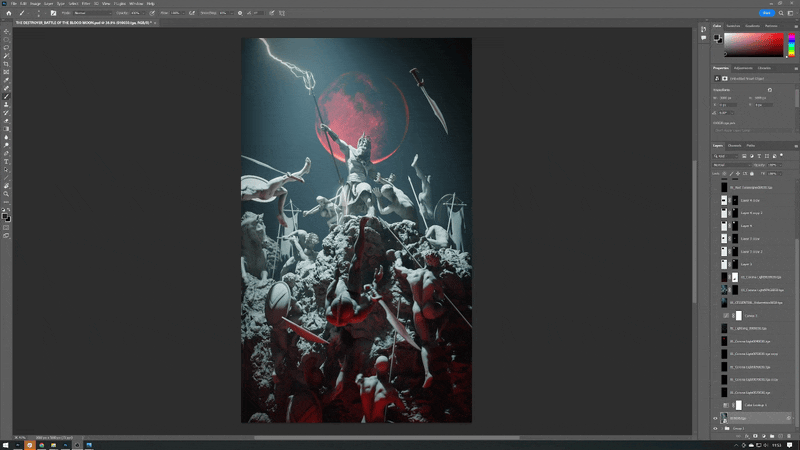Select the Hand tool
The image size is (800, 450).
pyautogui.click(x=6, y=186)
